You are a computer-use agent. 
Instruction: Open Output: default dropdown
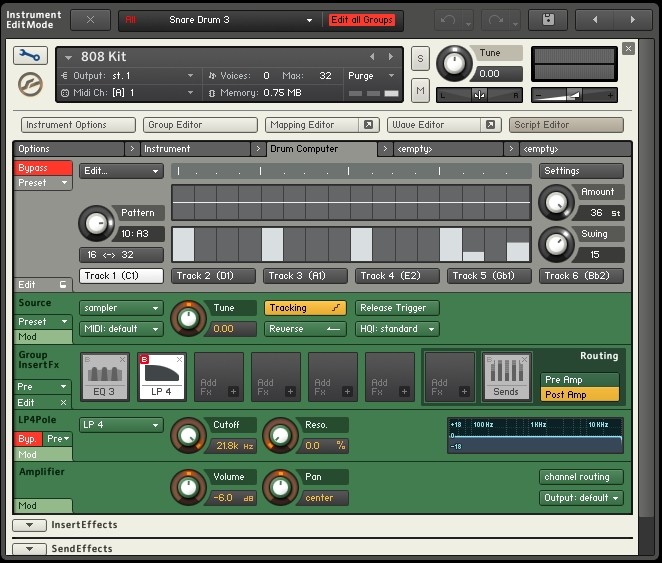581,498
